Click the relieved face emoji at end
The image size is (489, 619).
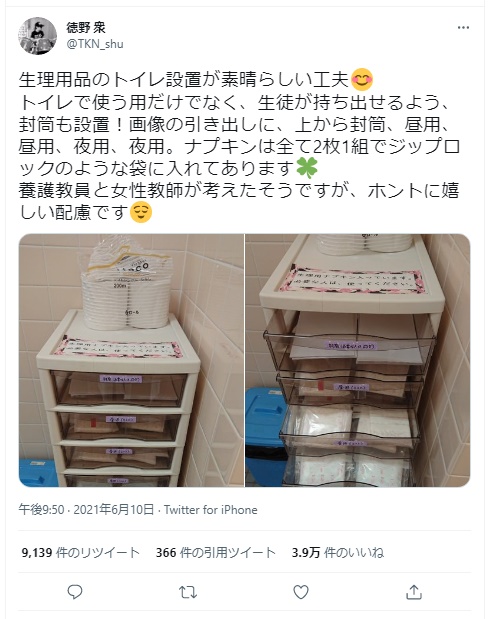[141, 212]
